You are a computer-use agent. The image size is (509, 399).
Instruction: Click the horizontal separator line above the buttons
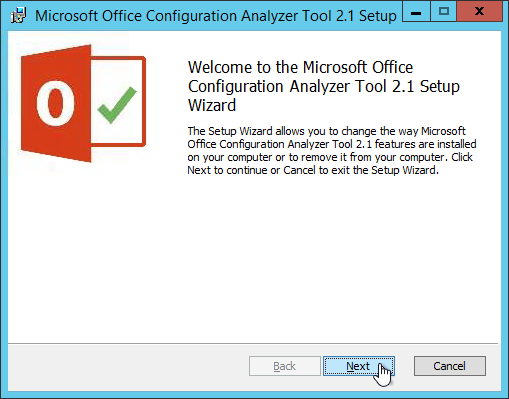pyautogui.click(x=253, y=343)
